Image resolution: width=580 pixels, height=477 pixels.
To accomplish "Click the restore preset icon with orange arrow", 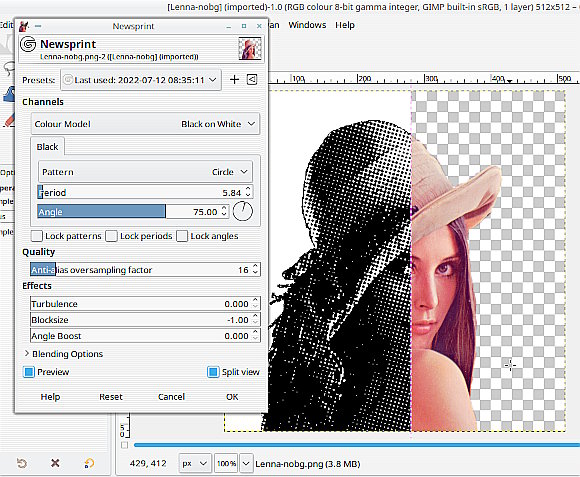I will pos(89,463).
